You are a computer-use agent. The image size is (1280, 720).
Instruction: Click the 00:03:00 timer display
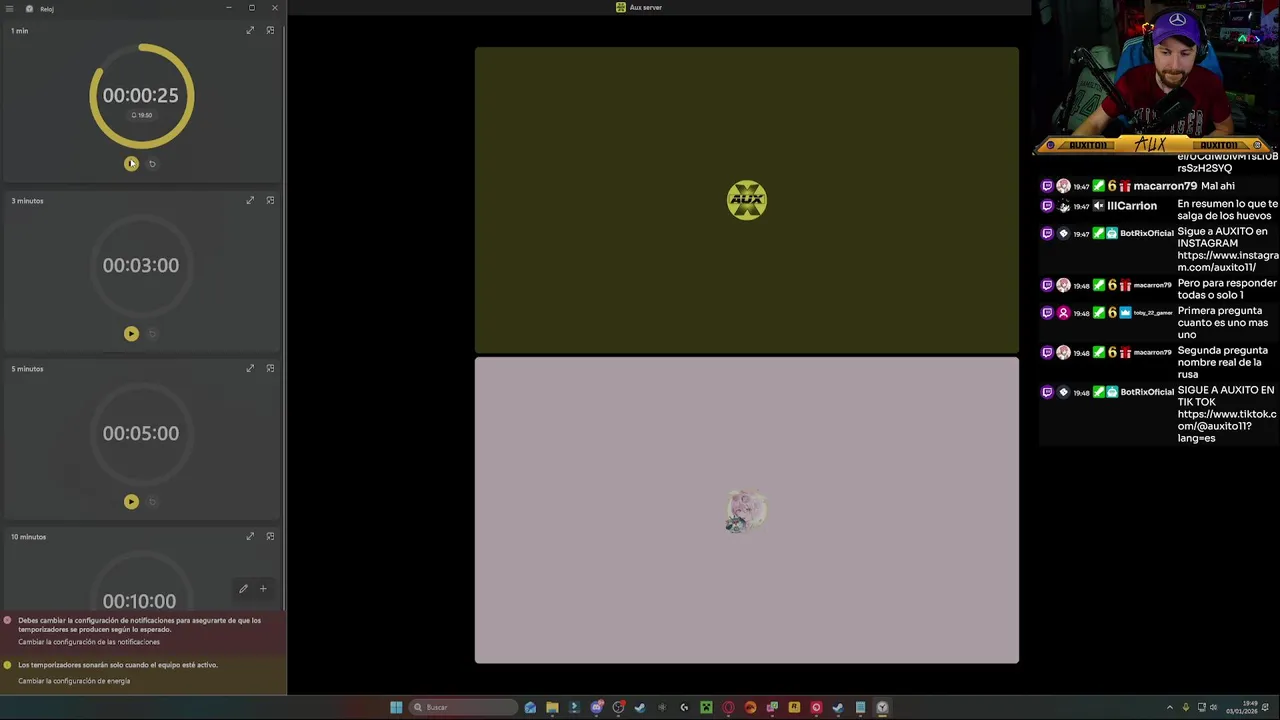click(x=140, y=265)
